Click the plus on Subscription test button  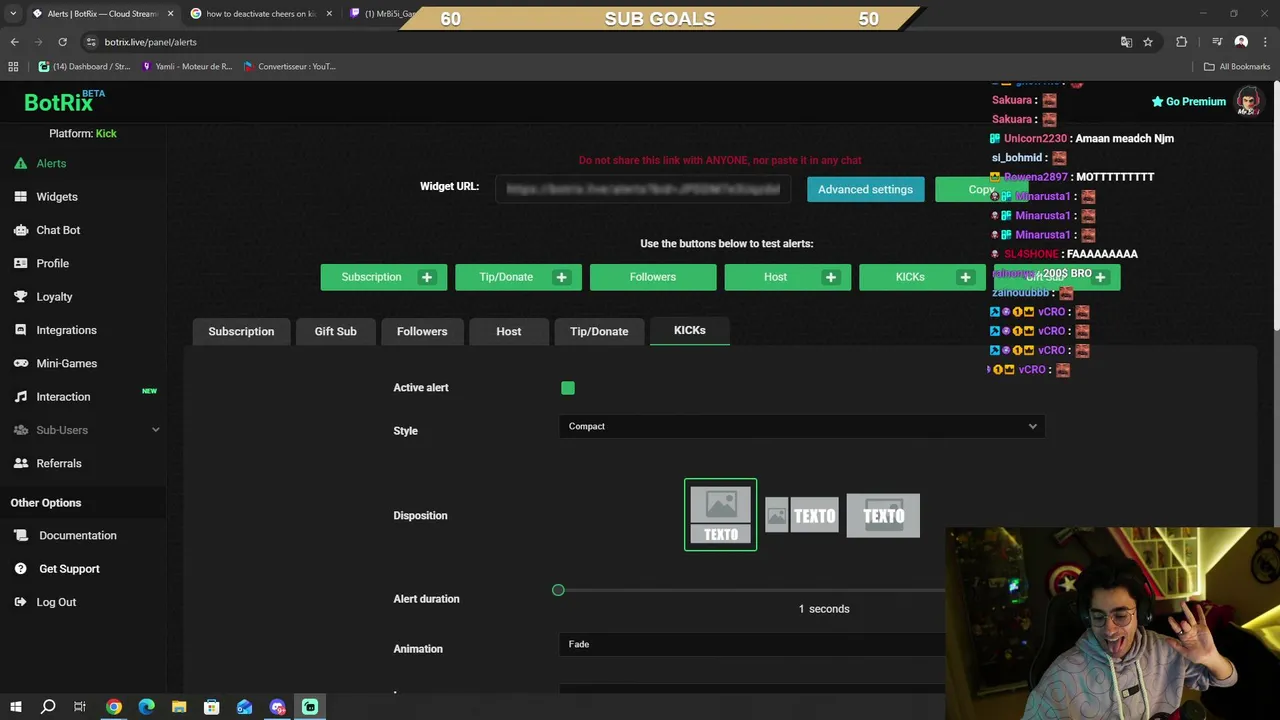pyautogui.click(x=427, y=277)
